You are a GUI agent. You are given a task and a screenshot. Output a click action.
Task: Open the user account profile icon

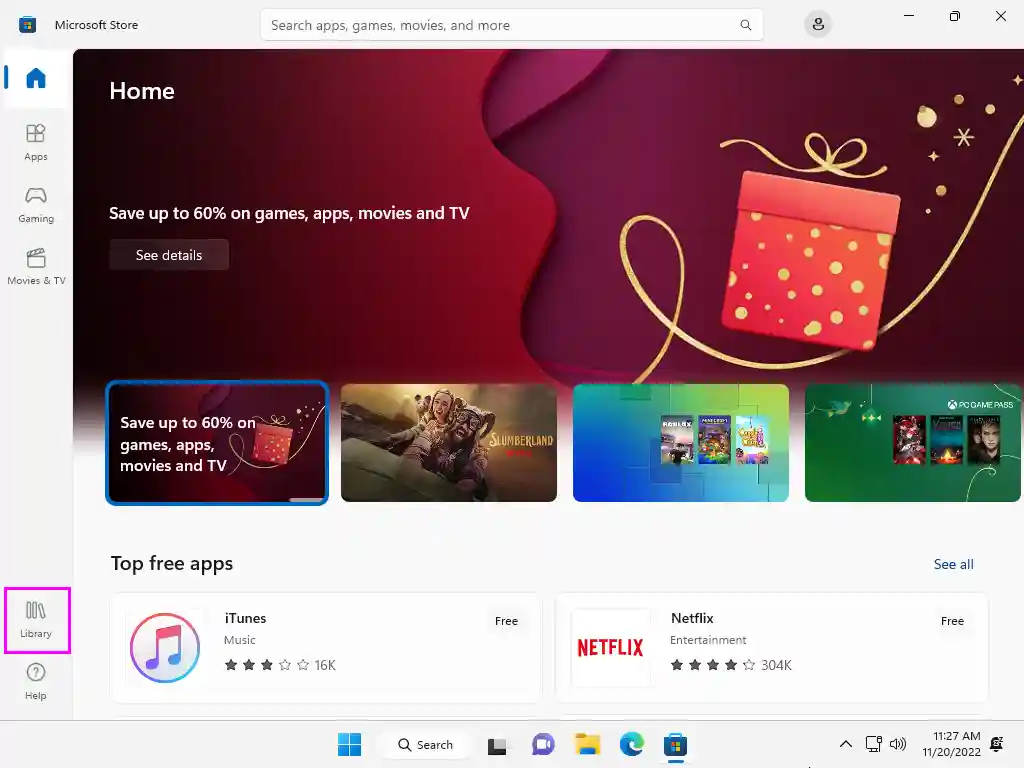coord(818,25)
